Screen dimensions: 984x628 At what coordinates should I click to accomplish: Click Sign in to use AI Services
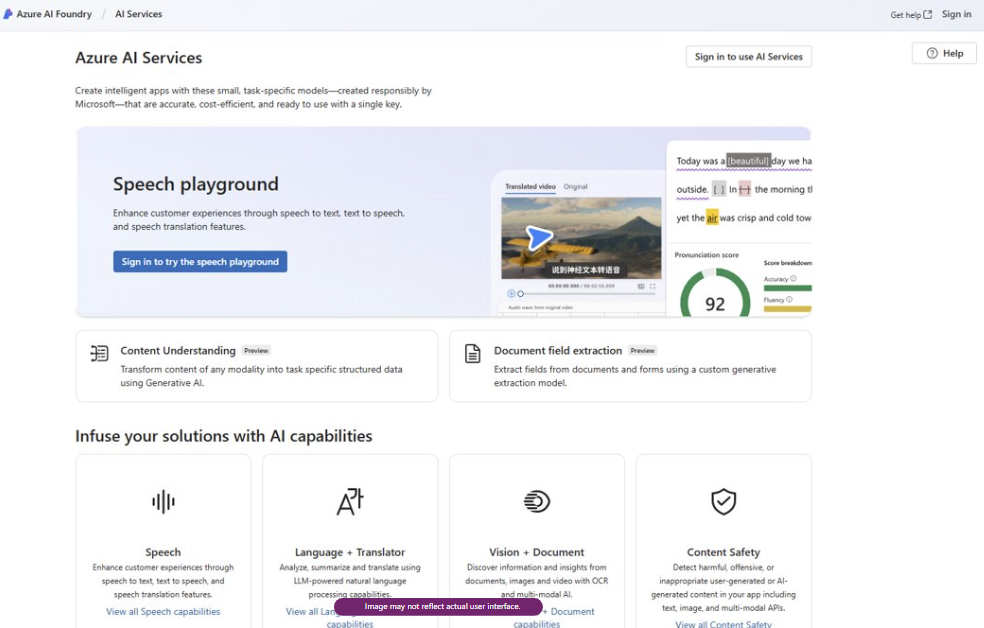(x=749, y=56)
